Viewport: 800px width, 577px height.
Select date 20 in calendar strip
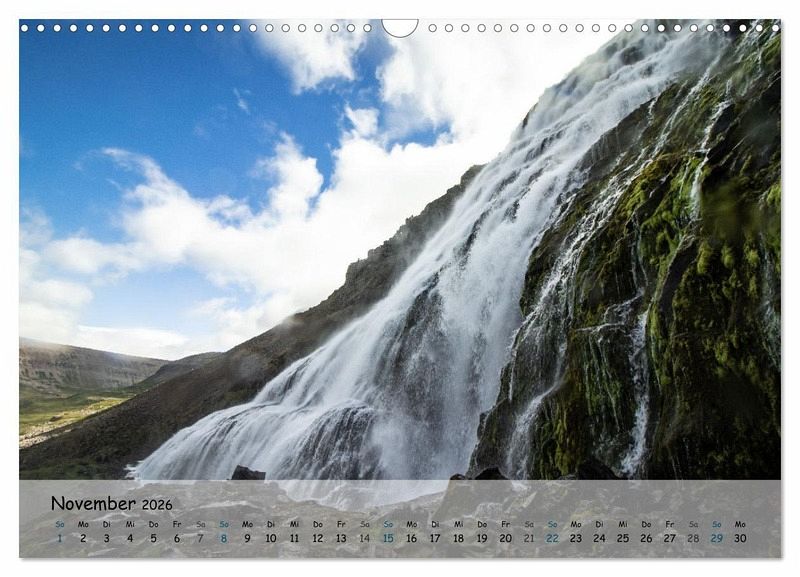tap(506, 538)
